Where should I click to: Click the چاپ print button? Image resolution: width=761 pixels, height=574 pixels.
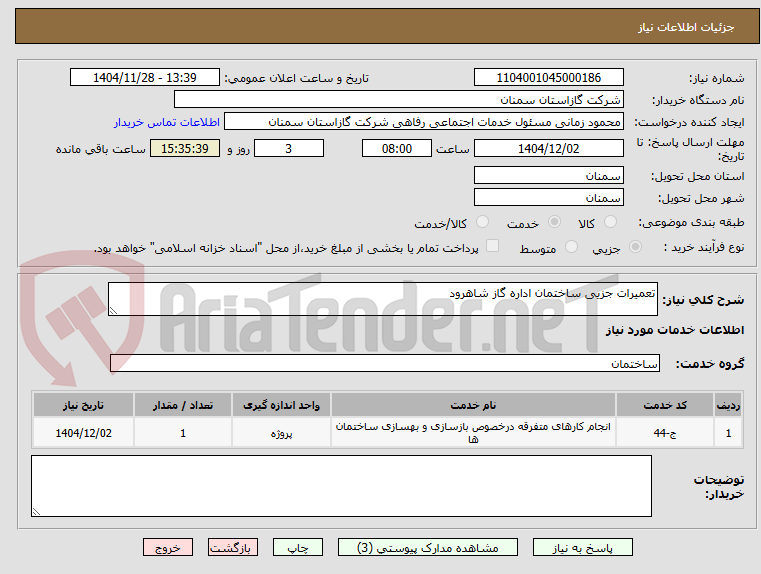tap(298, 547)
